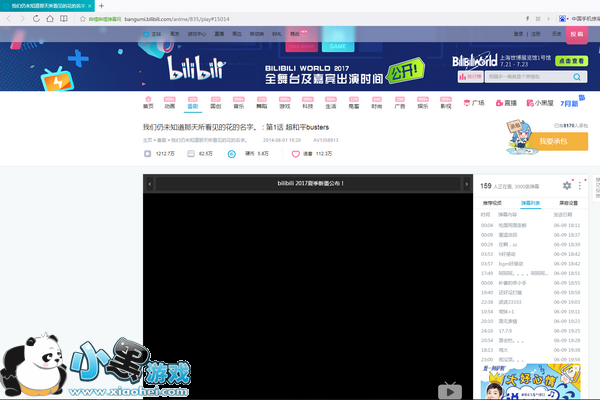Select the 娱乐 category

click(423, 103)
